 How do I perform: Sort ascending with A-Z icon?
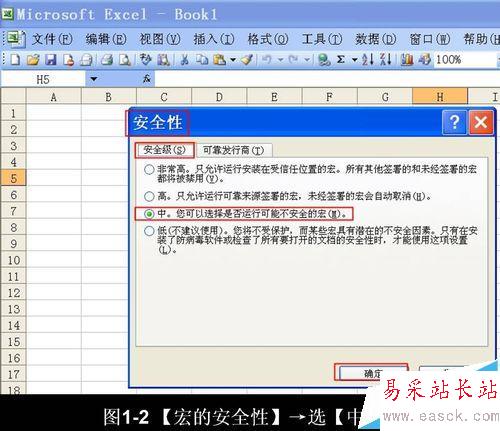click(x=368, y=60)
